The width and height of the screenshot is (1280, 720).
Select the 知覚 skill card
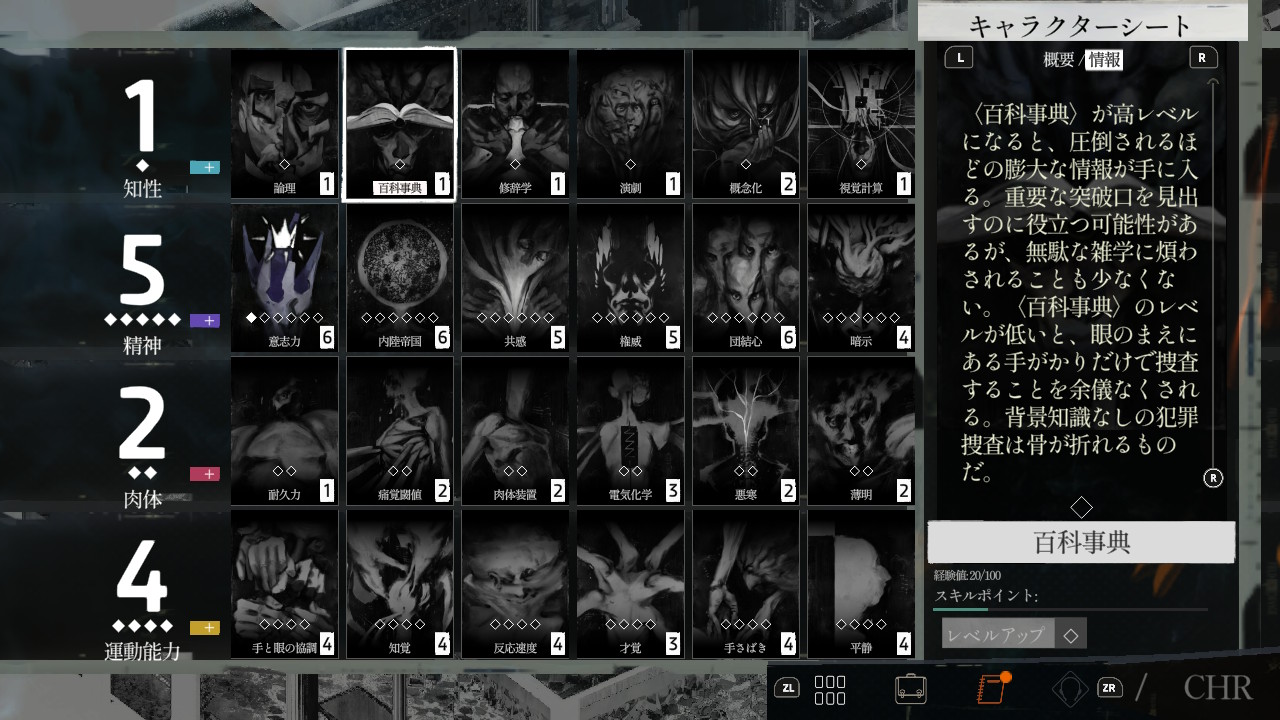point(400,584)
